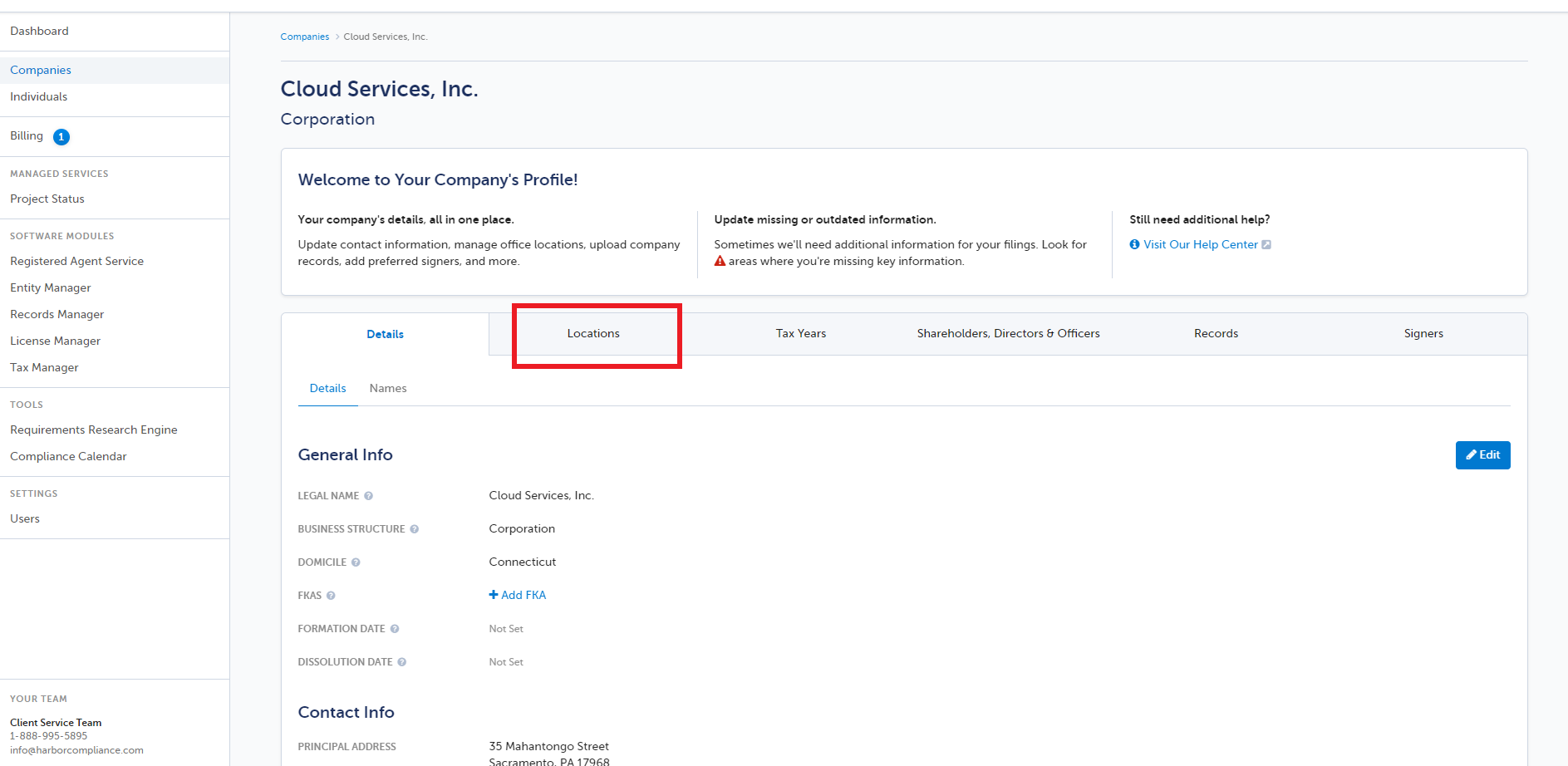This screenshot has height=766, width=1568.
Task: Open the Records tab
Action: 1216,333
